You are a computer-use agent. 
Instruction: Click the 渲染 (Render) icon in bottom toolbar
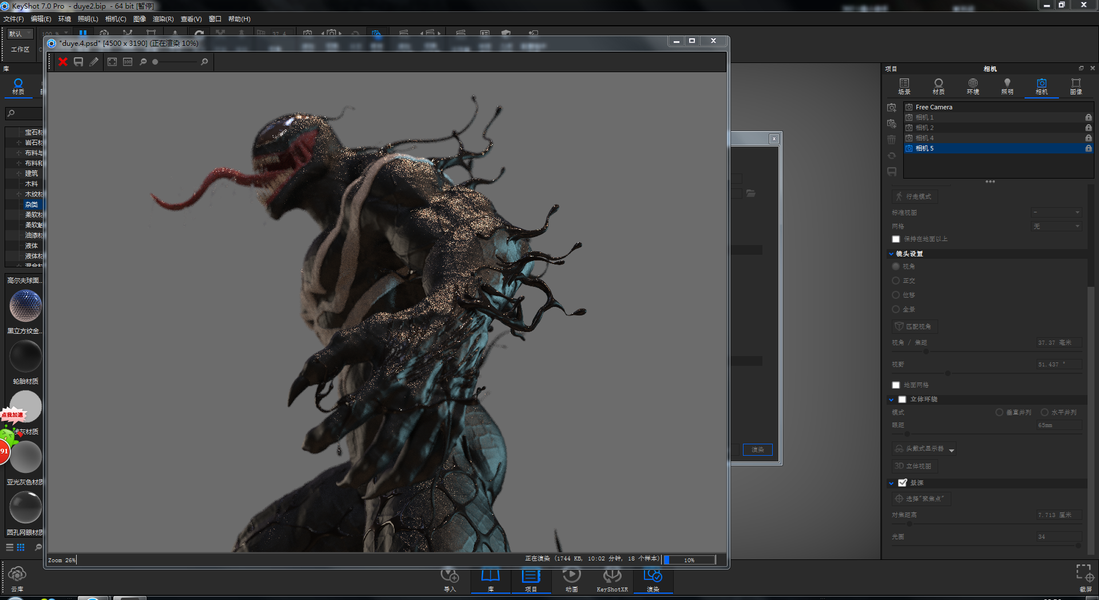pos(653,577)
